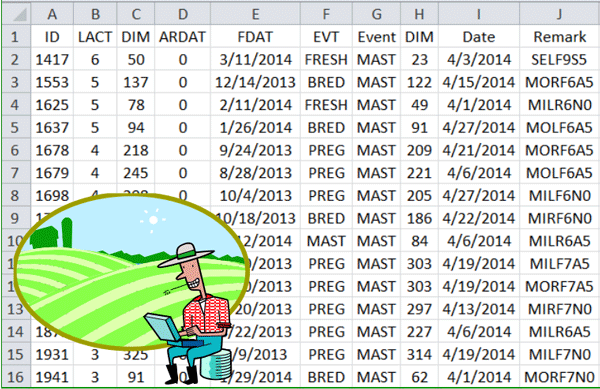Click the DIM 314 cell
600x389 pixels.
[x=419, y=355]
